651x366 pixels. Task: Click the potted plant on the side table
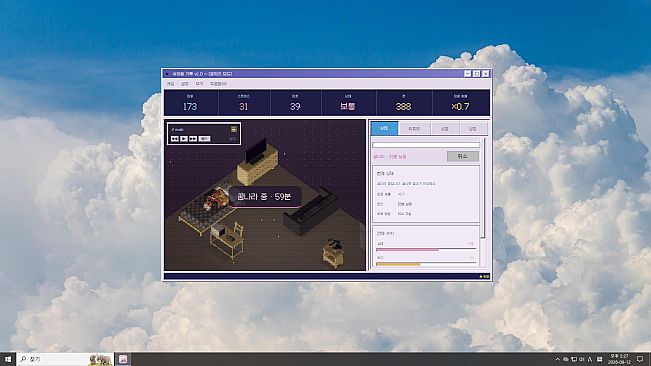coord(335,244)
